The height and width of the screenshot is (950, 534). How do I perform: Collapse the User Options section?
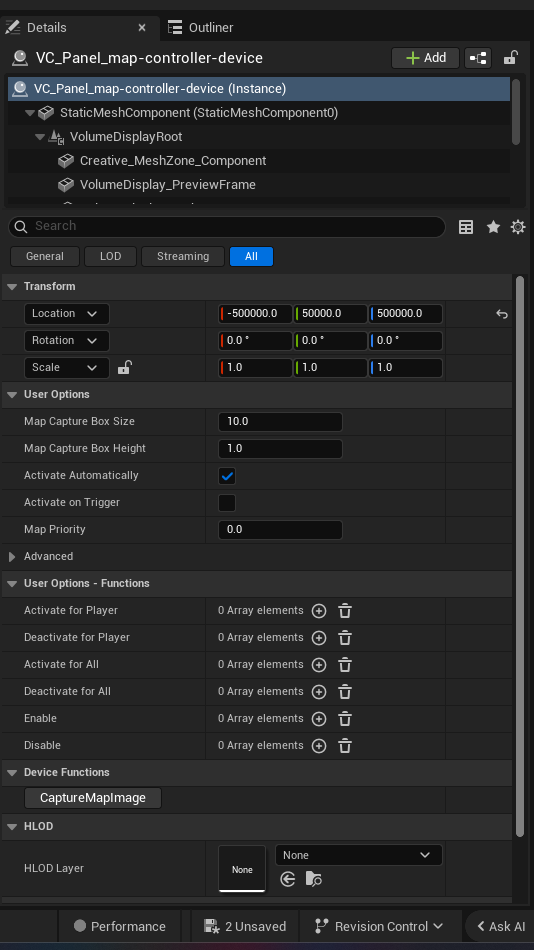click(12, 394)
